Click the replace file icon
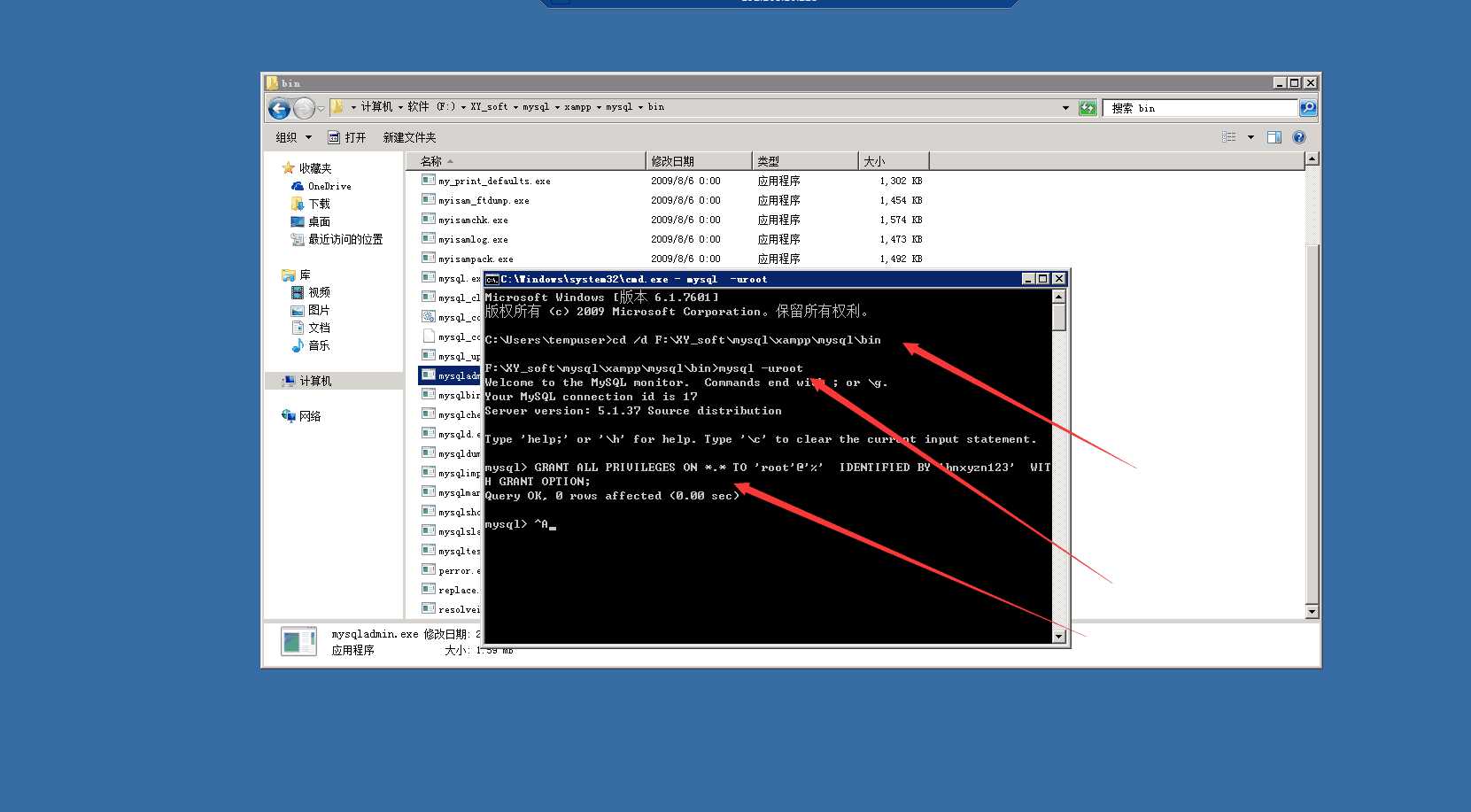1471x812 pixels. tap(429, 589)
